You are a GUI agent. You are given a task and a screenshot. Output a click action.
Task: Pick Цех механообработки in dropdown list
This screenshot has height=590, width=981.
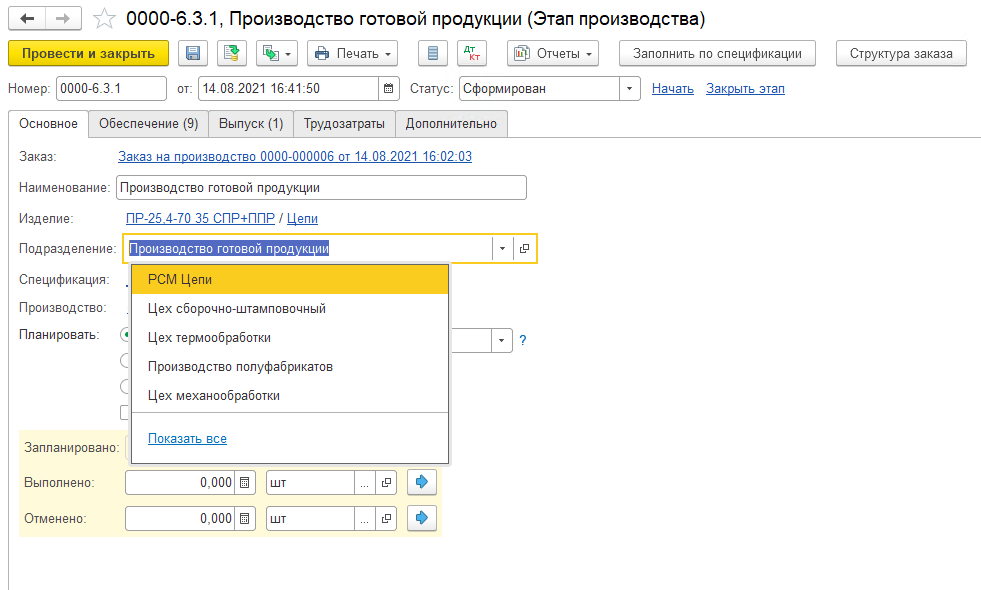pyautogui.click(x=290, y=395)
